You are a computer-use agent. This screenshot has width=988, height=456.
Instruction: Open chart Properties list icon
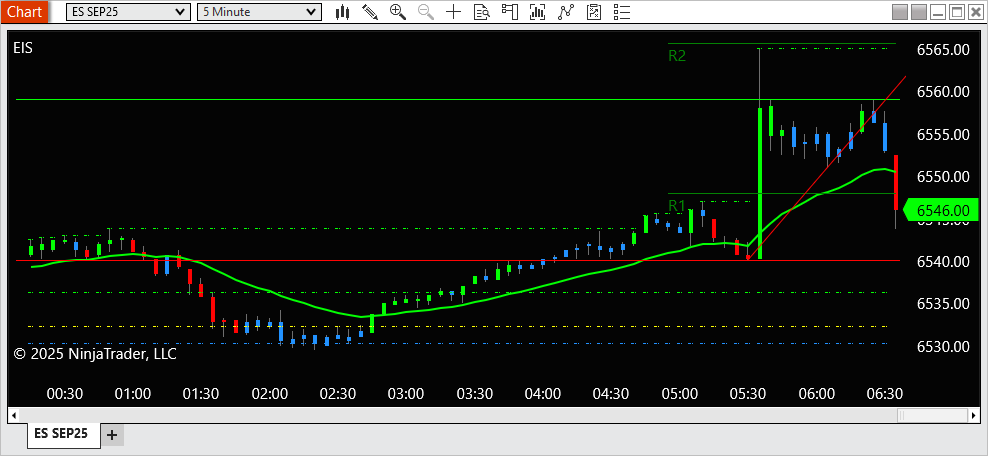tap(622, 11)
